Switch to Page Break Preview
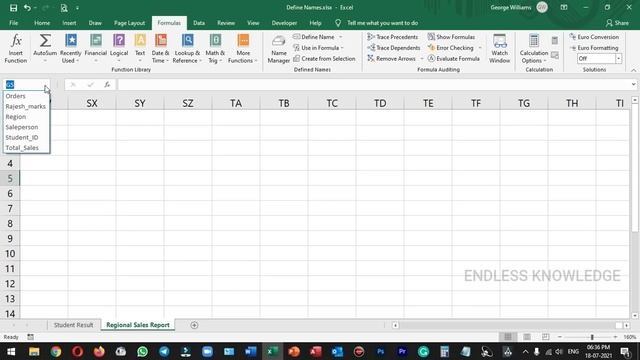The width and height of the screenshot is (640, 360). [546, 337]
